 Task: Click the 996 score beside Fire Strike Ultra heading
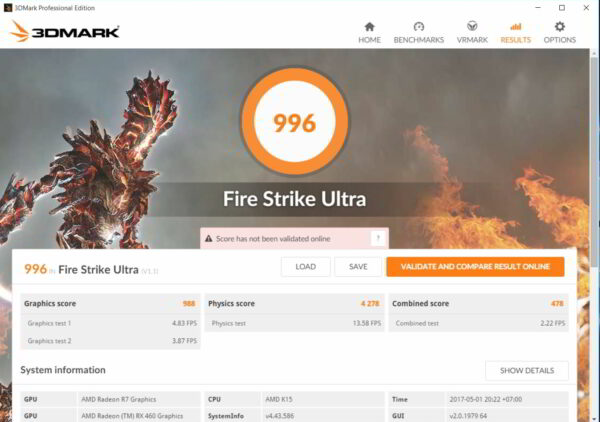[35, 269]
